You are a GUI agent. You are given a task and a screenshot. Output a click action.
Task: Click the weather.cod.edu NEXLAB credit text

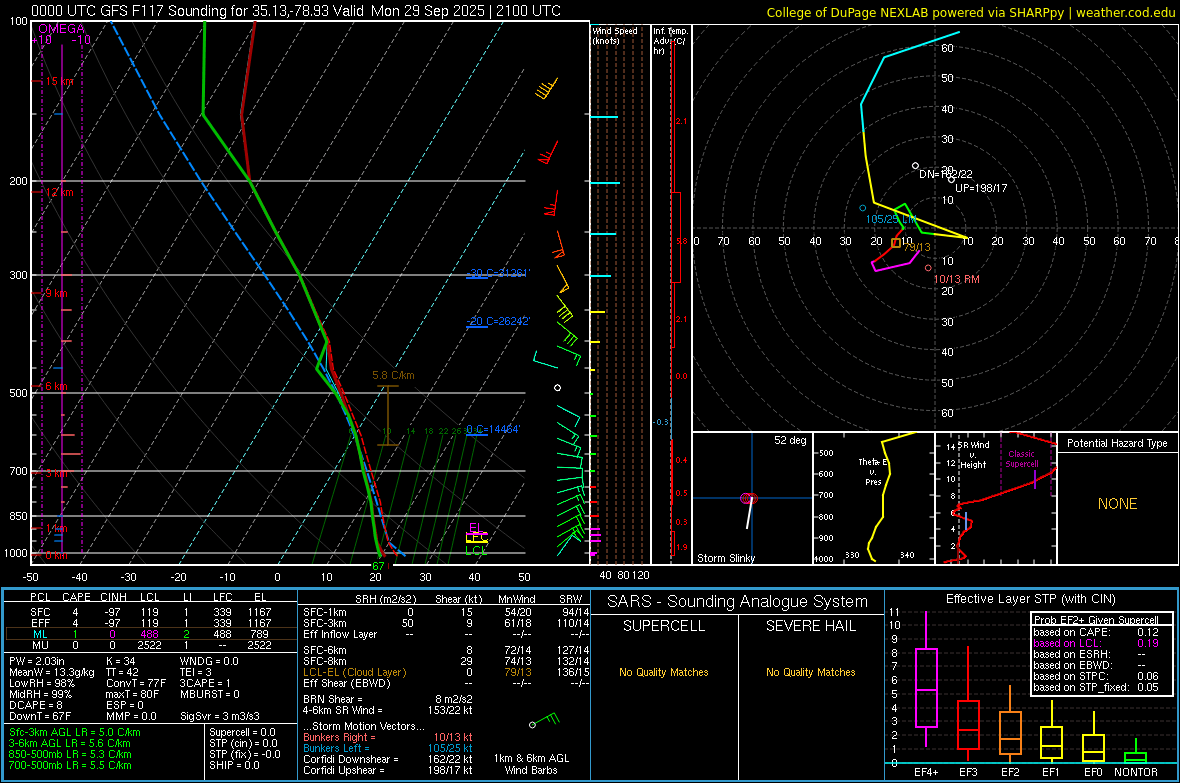970,12
